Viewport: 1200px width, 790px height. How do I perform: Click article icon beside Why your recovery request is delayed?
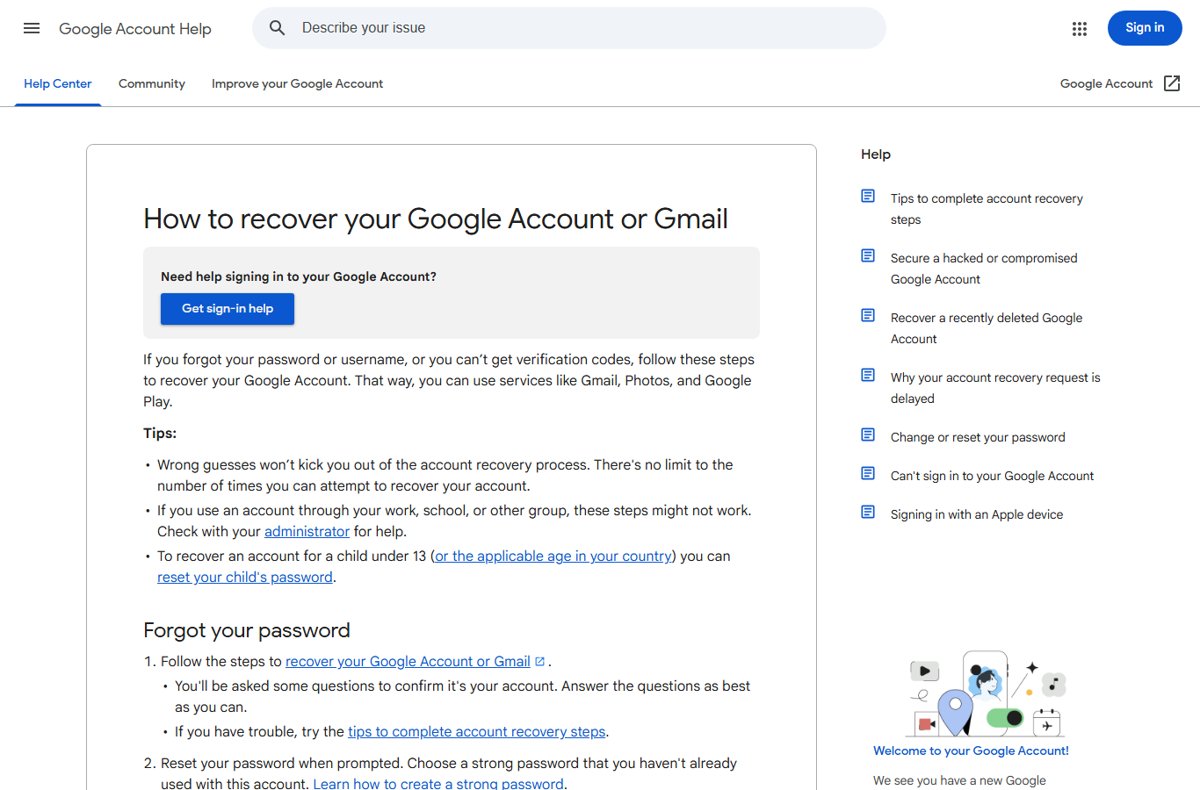[x=868, y=375]
